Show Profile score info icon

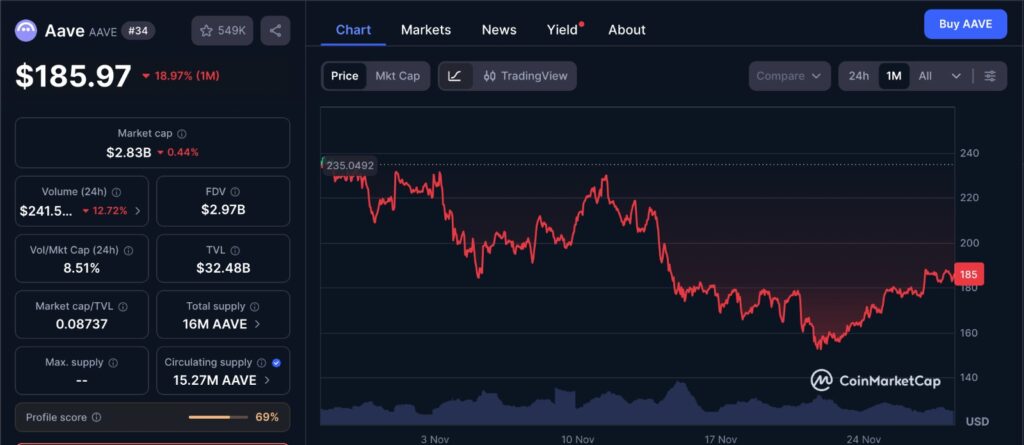(x=97, y=417)
